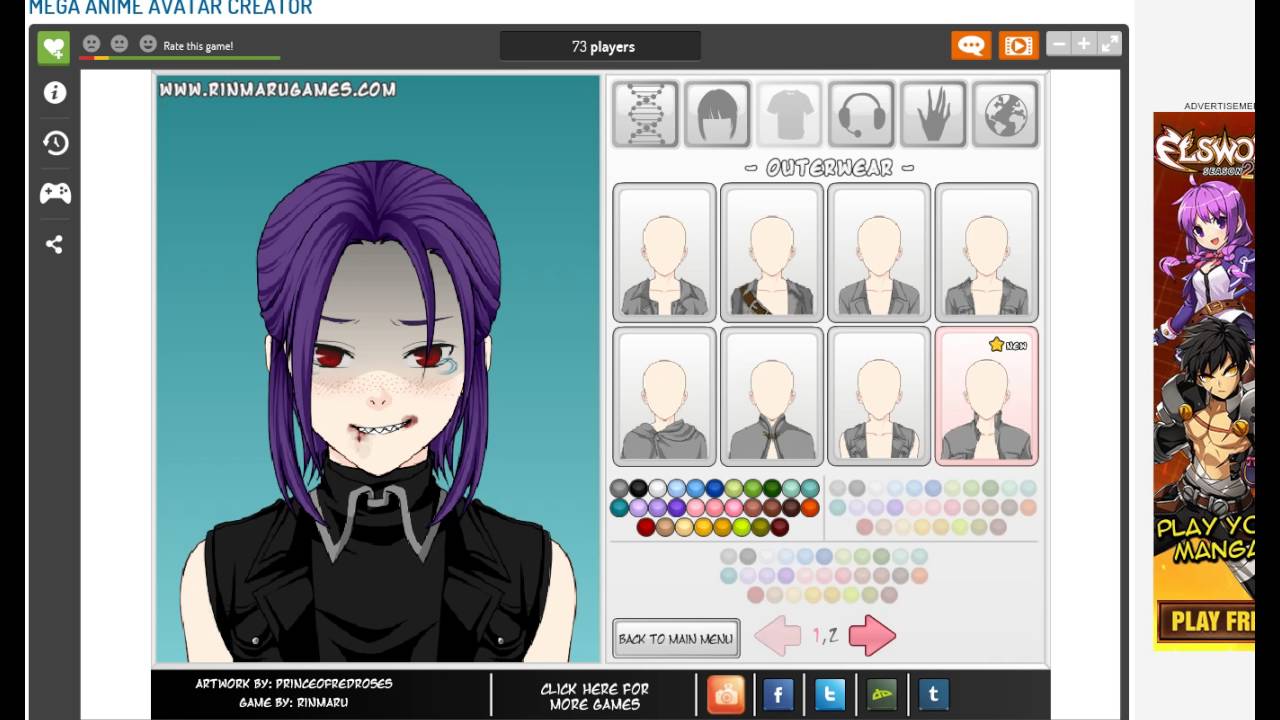Image resolution: width=1280 pixels, height=720 pixels.
Task: Share on Tumblr
Action: click(933, 694)
